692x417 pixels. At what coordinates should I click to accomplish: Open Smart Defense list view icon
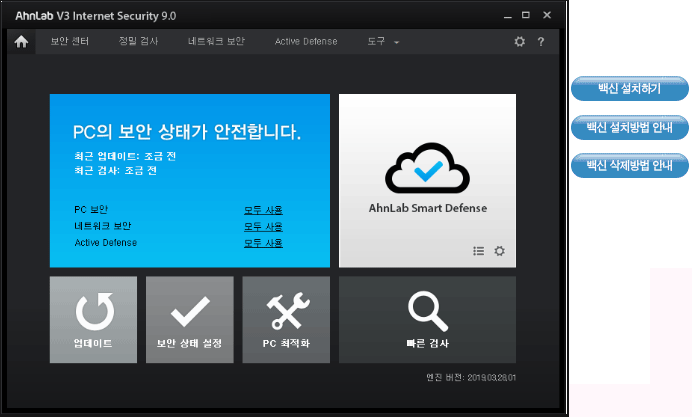coord(478,251)
